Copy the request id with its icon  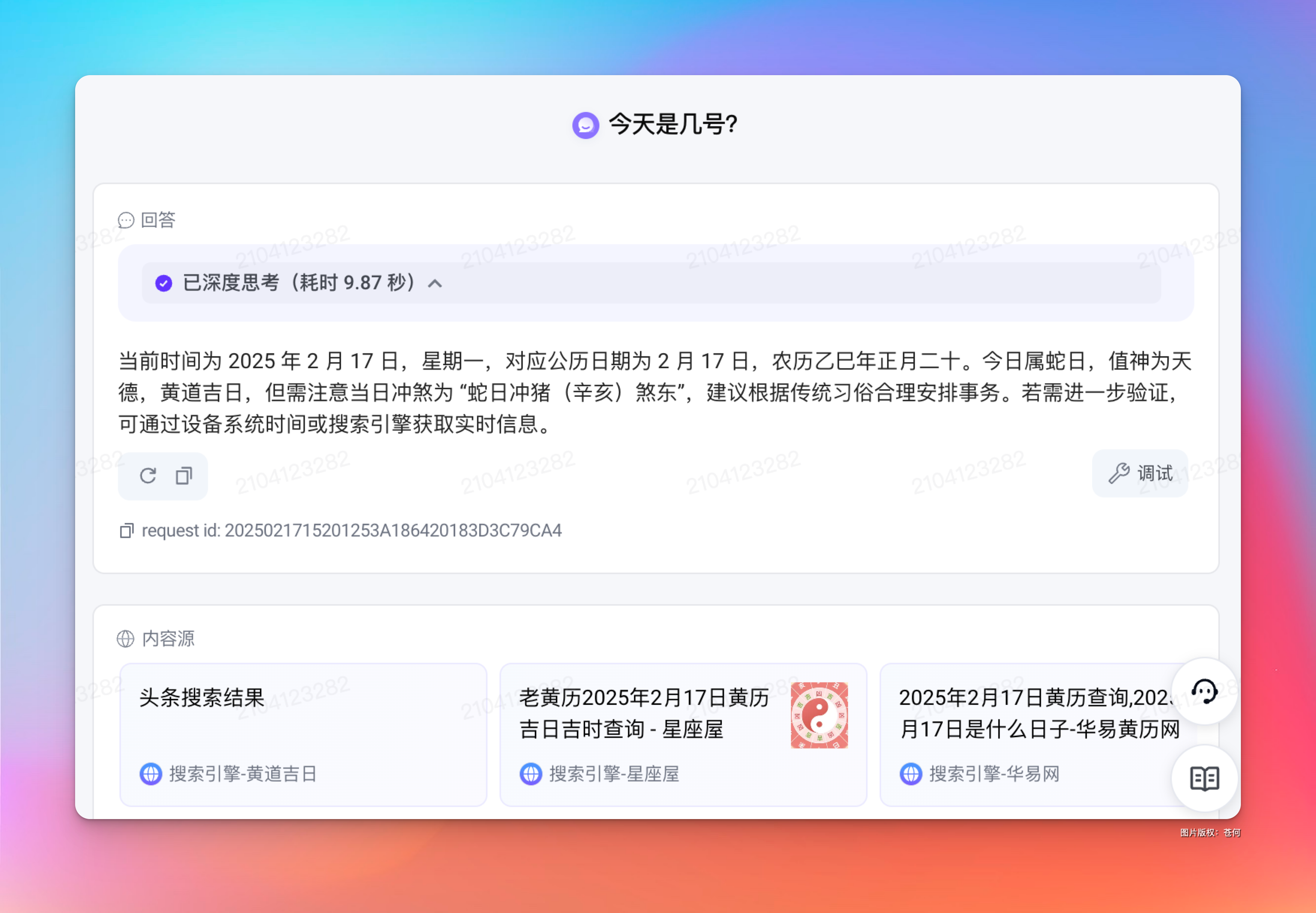pos(126,530)
